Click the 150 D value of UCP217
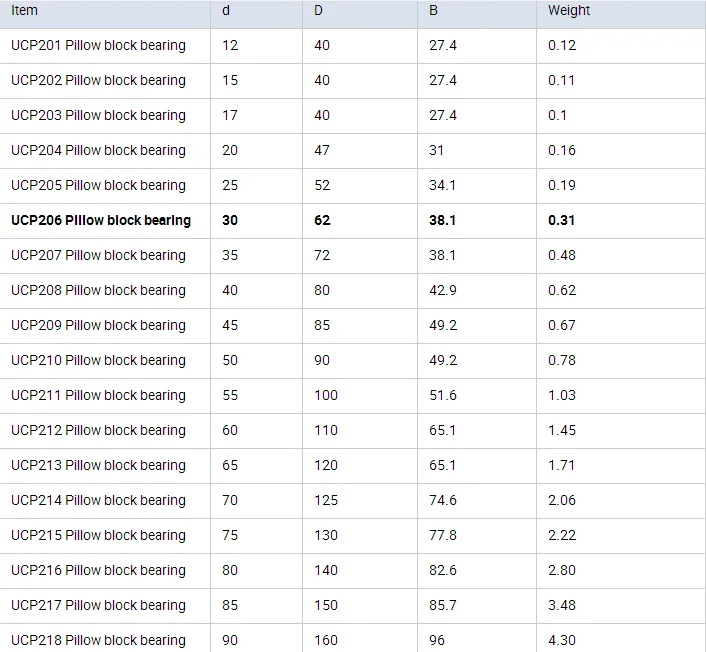This screenshot has width=706, height=652. [326, 605]
